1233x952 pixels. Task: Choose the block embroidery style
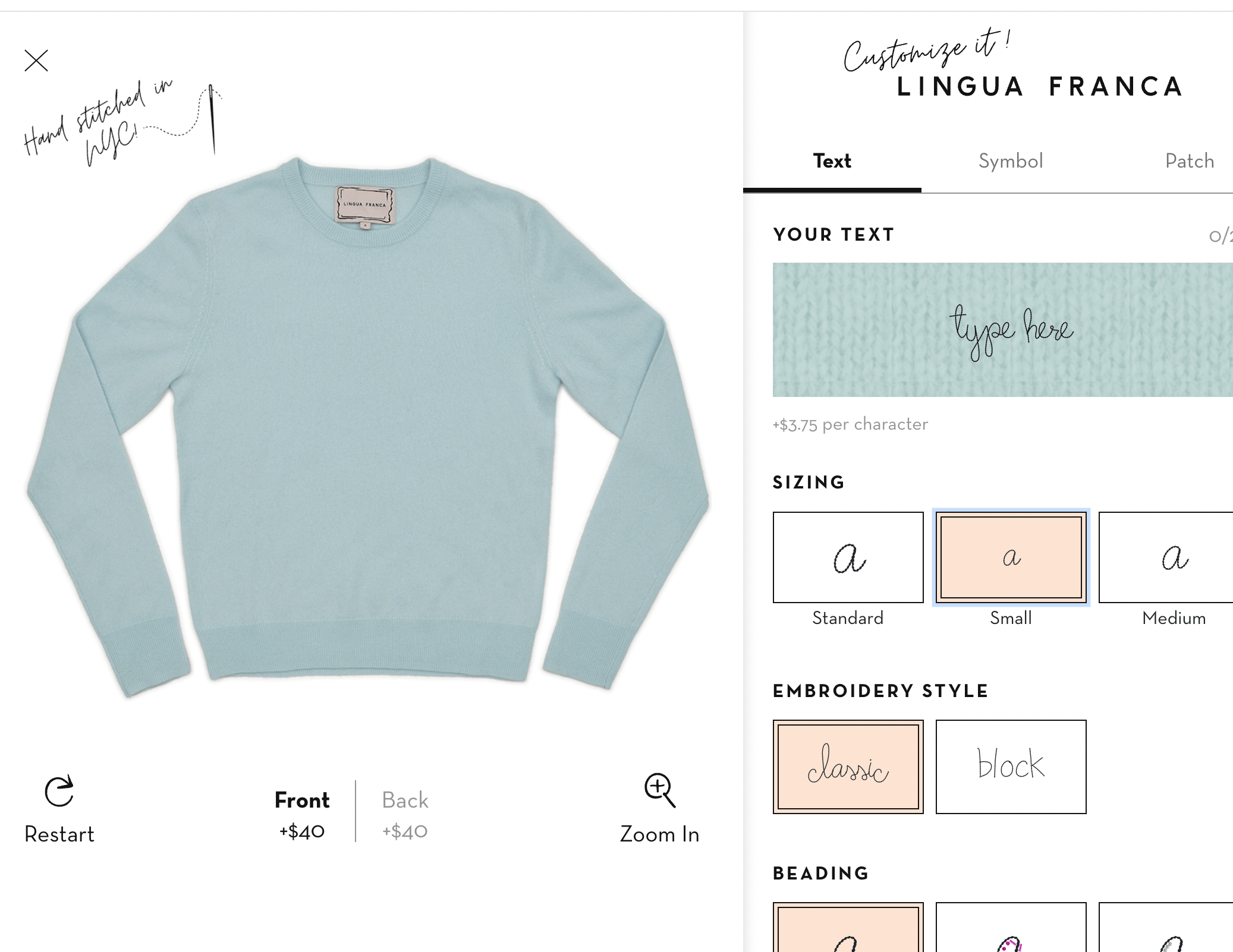(1011, 767)
